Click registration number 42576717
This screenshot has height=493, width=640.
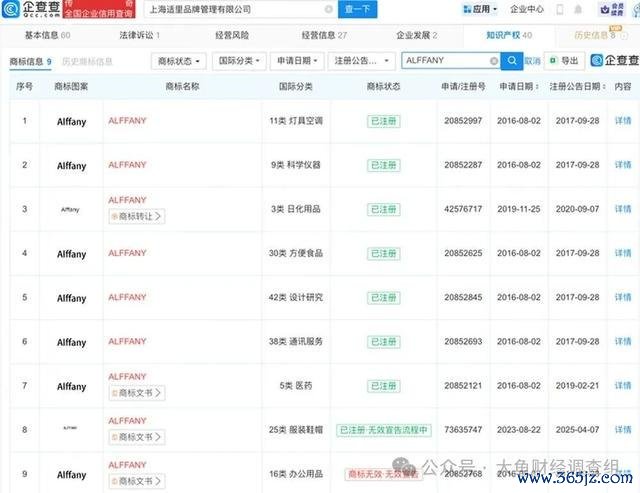coord(463,209)
